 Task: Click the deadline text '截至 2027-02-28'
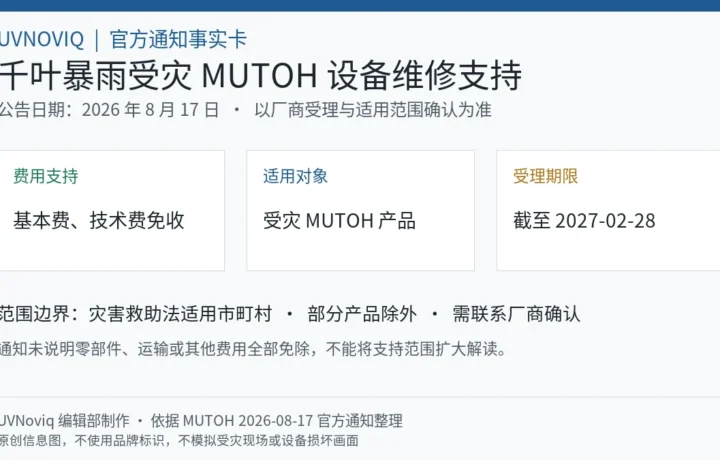tap(584, 221)
